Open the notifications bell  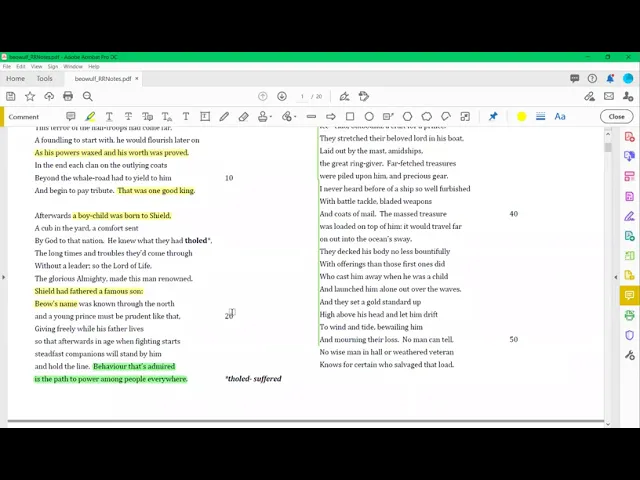(610, 78)
